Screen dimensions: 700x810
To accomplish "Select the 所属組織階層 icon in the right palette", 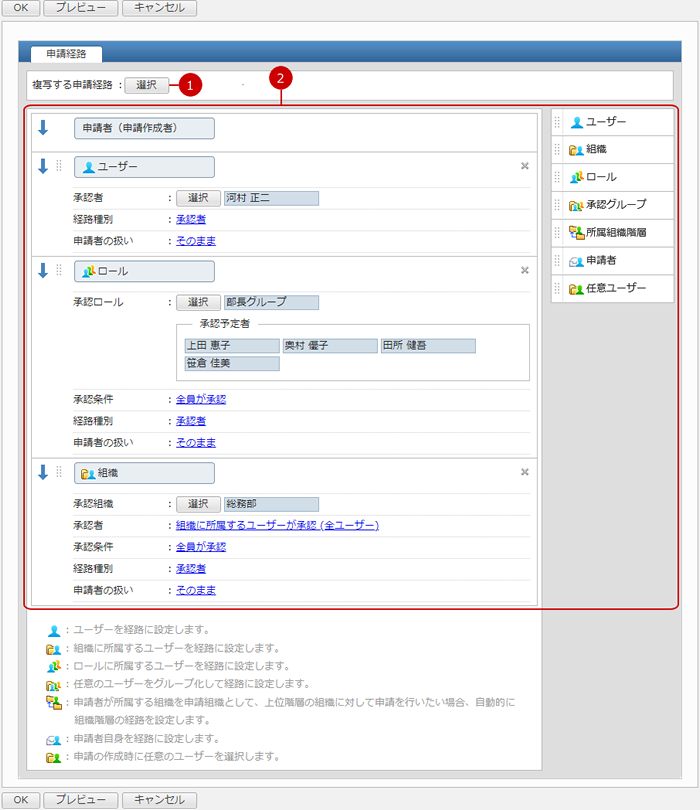I will pyautogui.click(x=577, y=232).
